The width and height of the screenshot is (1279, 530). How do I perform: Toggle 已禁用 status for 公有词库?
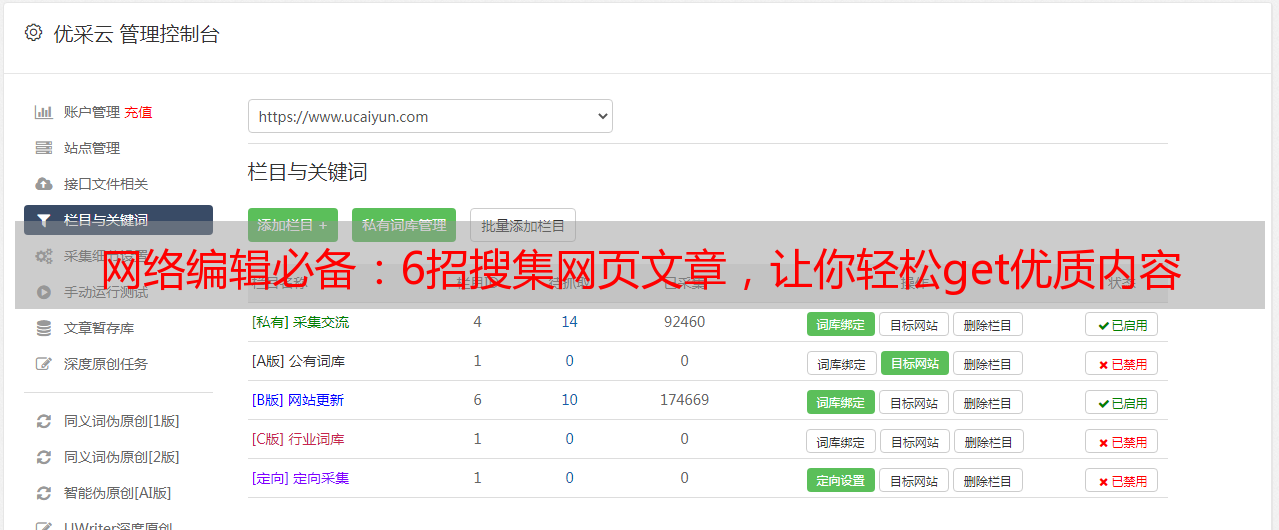pos(1122,363)
